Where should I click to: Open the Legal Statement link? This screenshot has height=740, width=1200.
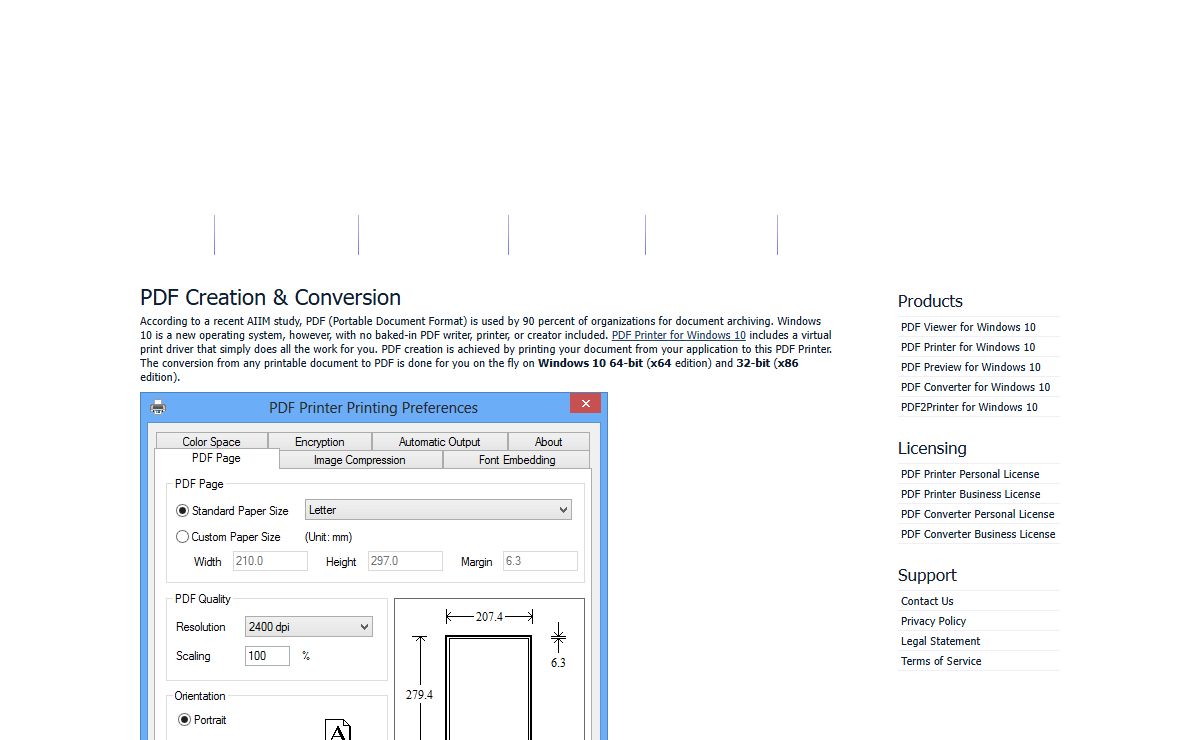click(940, 641)
